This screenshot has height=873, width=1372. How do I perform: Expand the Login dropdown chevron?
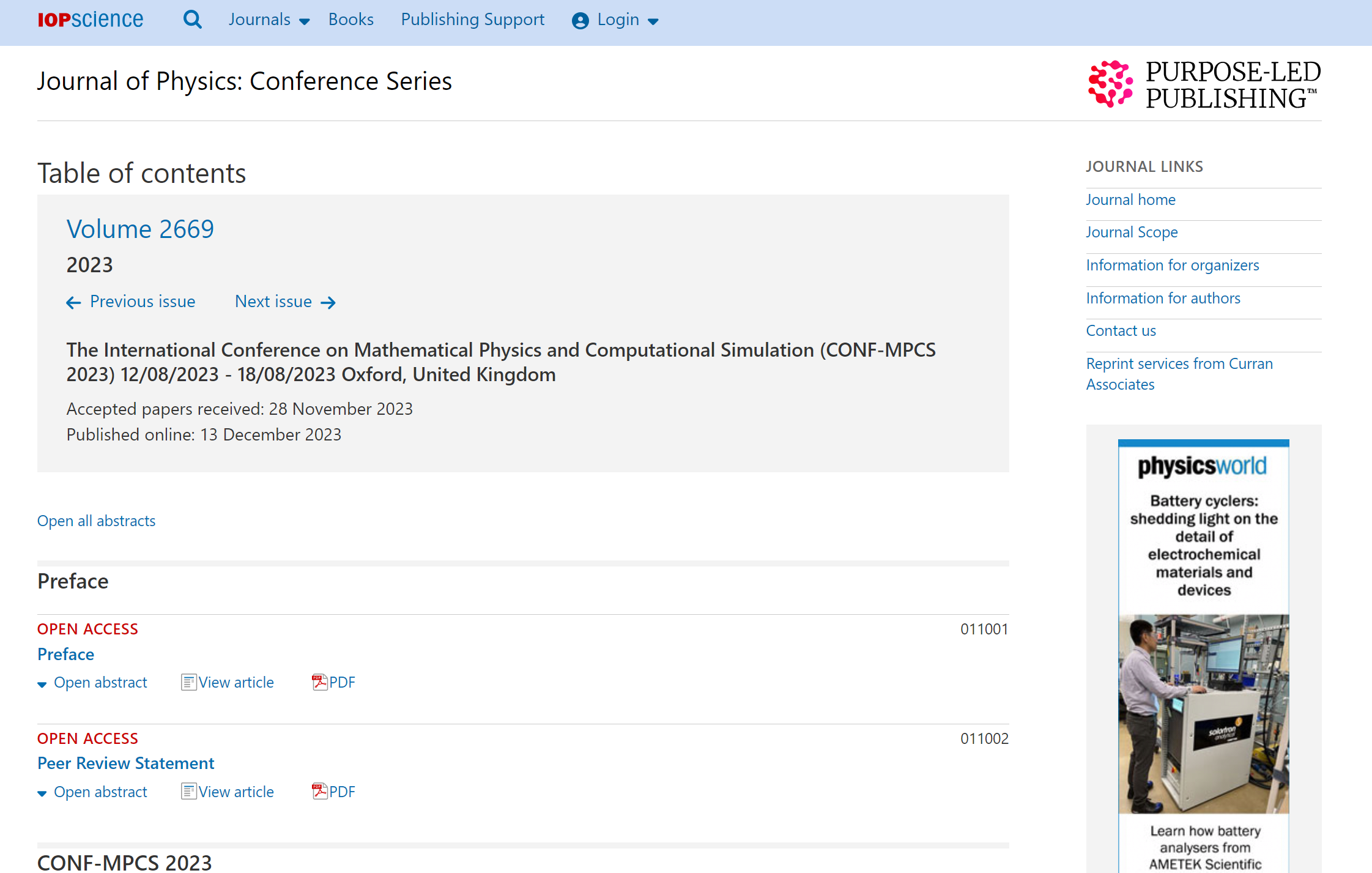(652, 21)
